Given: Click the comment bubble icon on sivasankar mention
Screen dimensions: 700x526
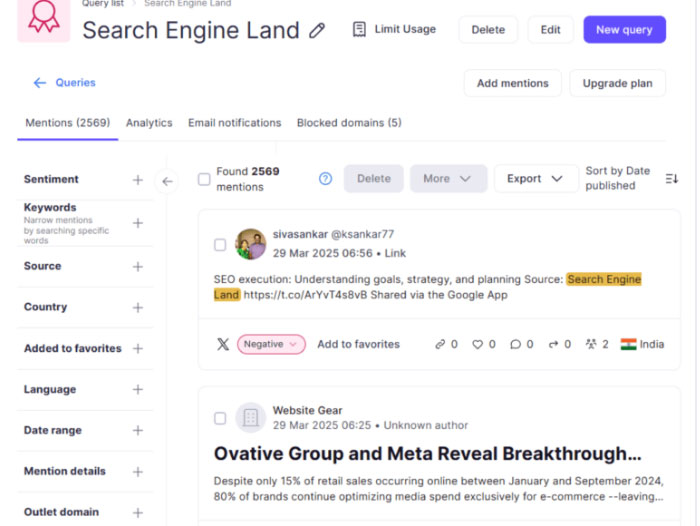Looking at the screenshot, I should point(515,344).
